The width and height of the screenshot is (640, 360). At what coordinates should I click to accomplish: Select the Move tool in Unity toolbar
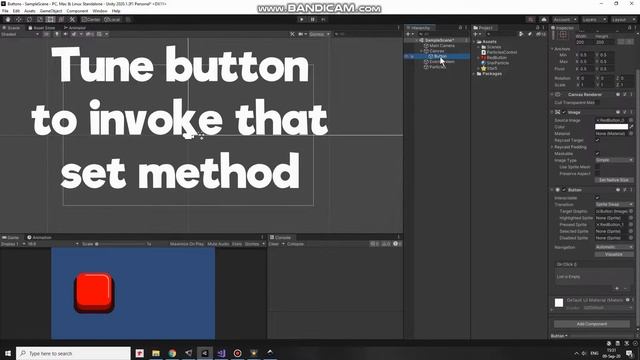18,20
